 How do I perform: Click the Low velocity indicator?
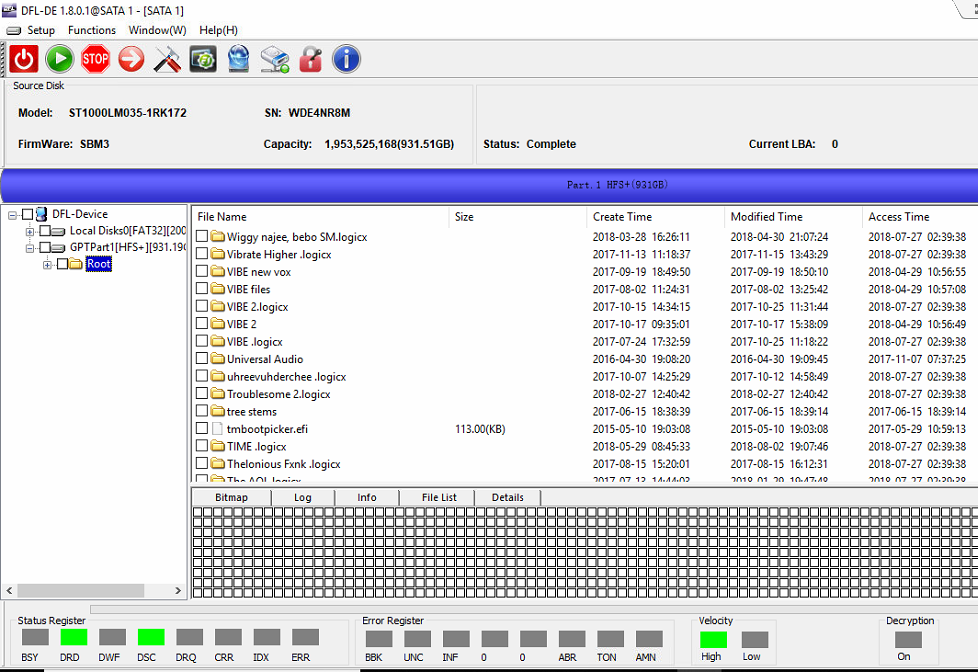(x=754, y=640)
